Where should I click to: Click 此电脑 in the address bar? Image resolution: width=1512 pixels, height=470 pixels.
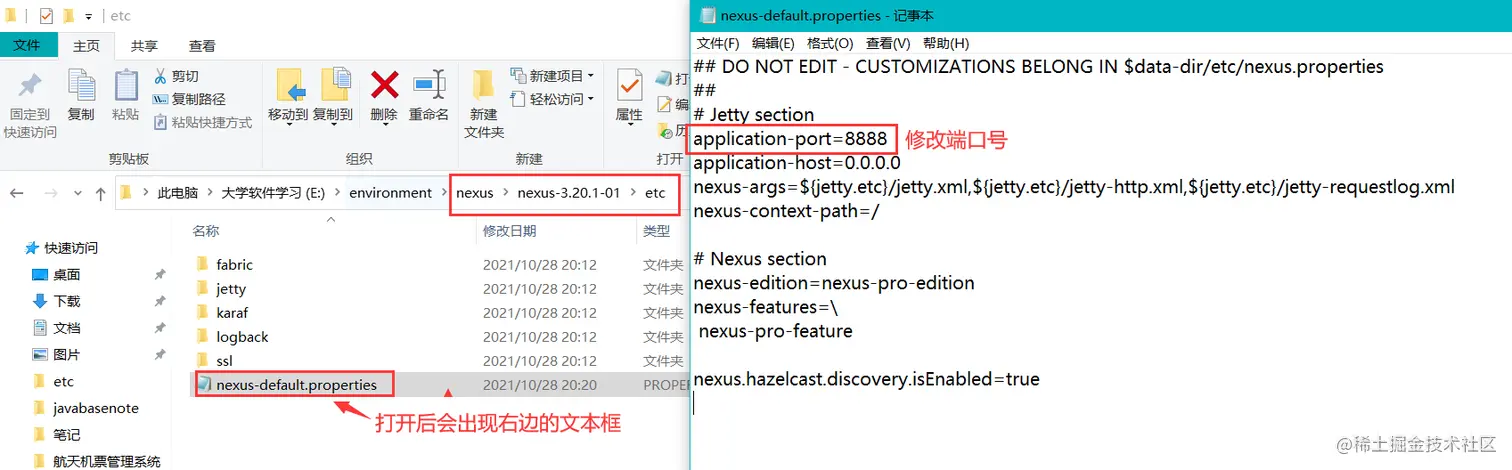[x=177, y=193]
